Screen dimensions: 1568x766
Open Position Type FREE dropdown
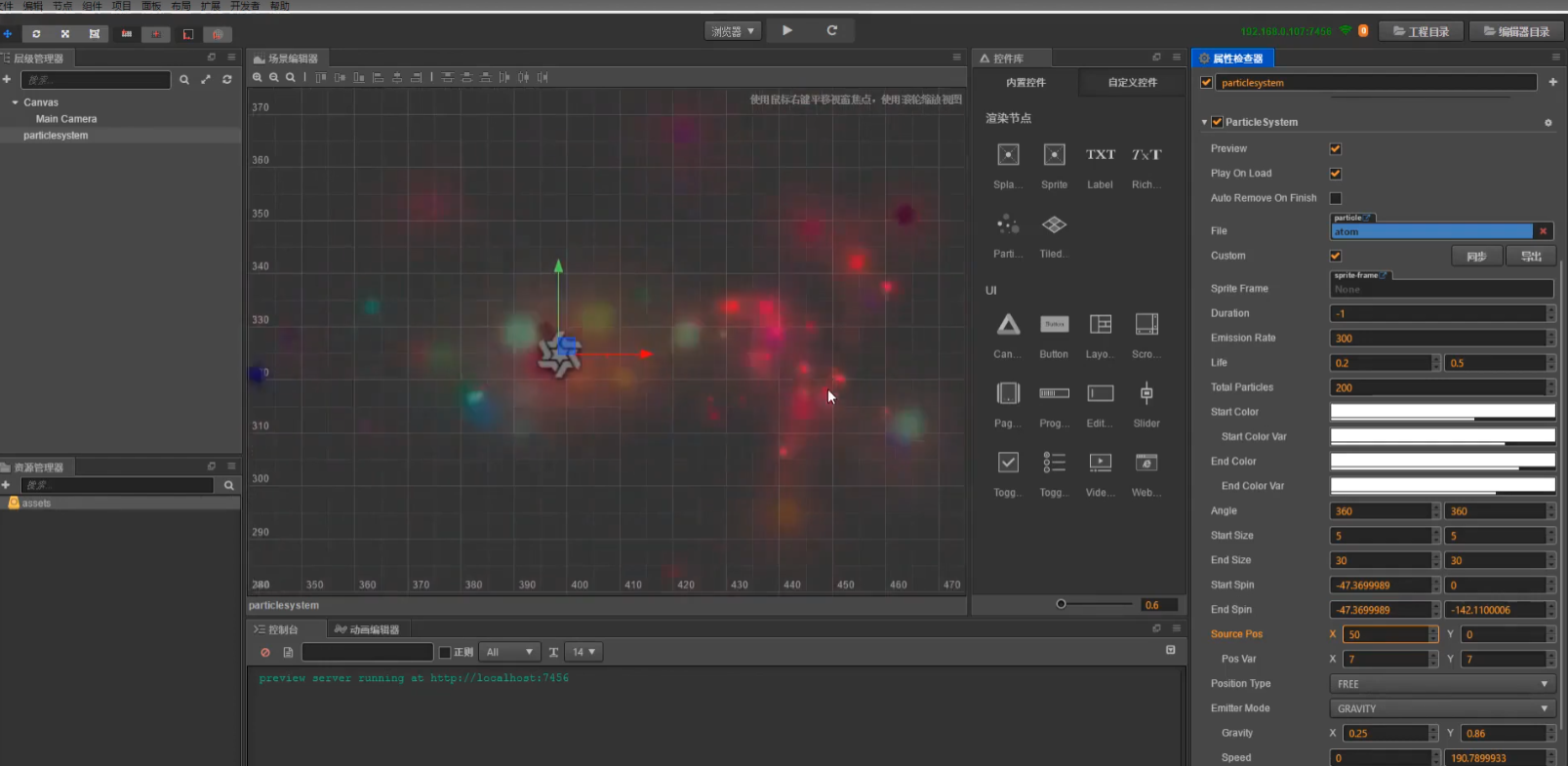click(x=1442, y=684)
